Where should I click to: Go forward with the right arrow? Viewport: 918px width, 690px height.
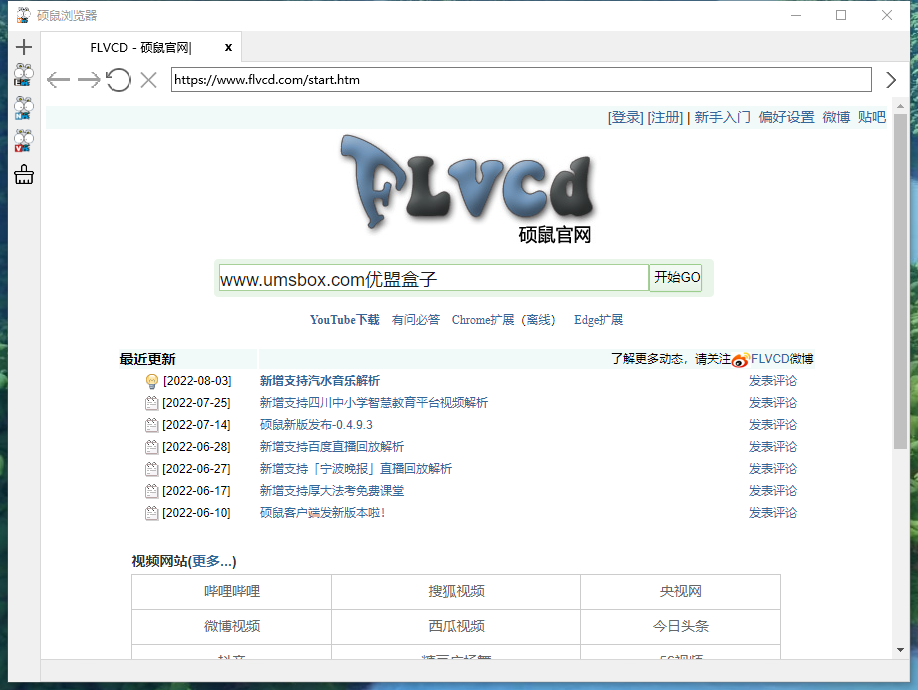[x=89, y=80]
